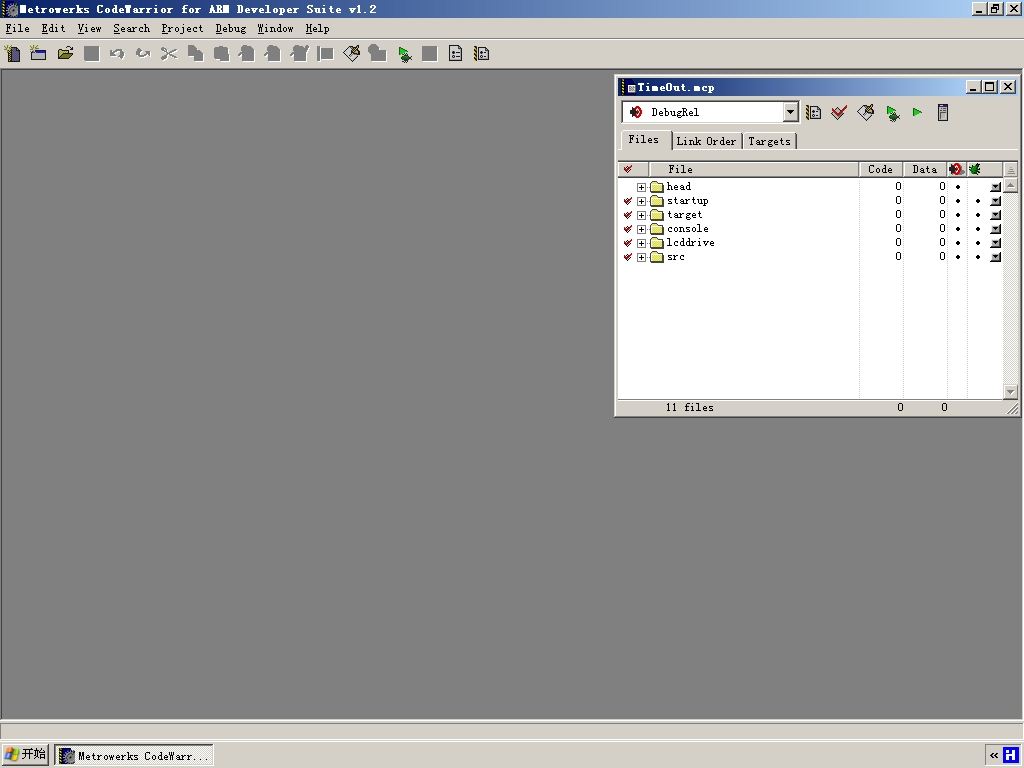Open the Help menu
Image resolution: width=1024 pixels, height=768 pixels.
pos(317,28)
